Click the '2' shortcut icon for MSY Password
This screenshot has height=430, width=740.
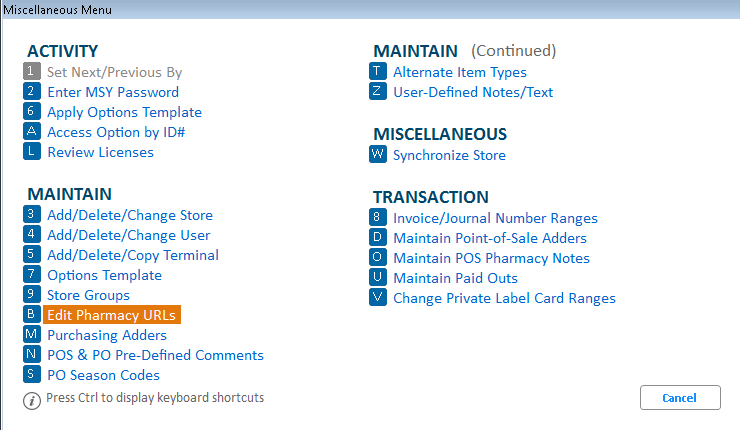[x=31, y=92]
